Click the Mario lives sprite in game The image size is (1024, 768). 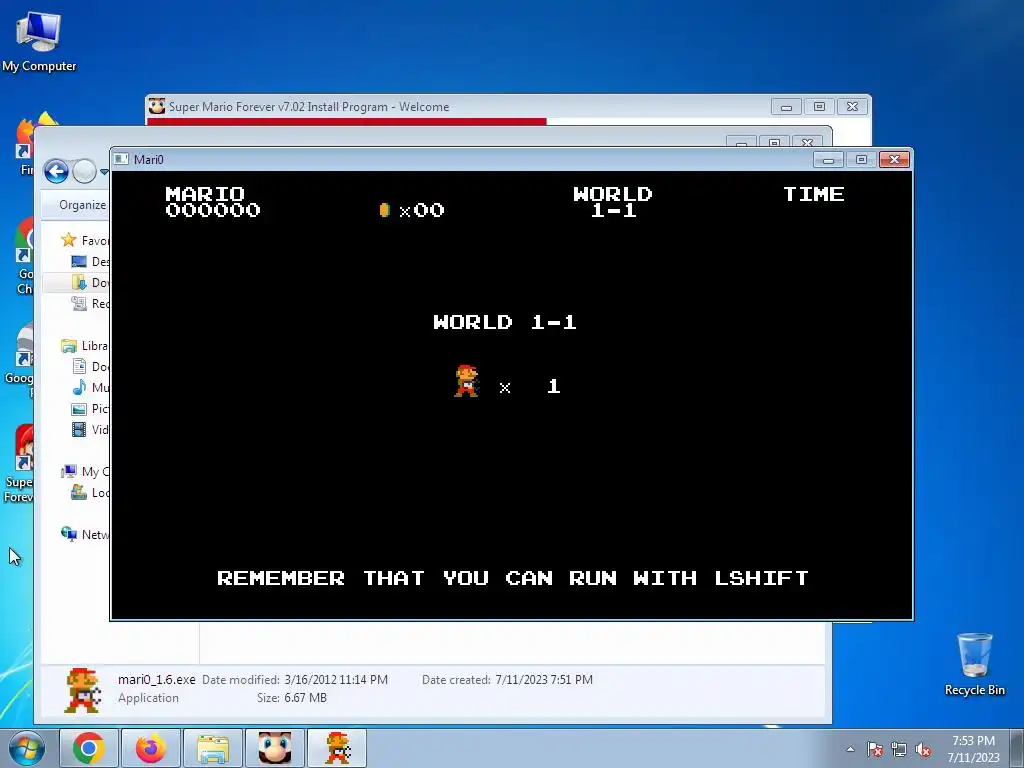pyautogui.click(x=466, y=381)
